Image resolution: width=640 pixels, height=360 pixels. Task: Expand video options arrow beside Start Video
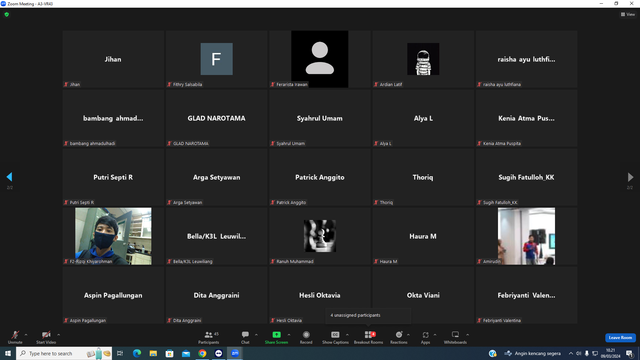(58, 335)
